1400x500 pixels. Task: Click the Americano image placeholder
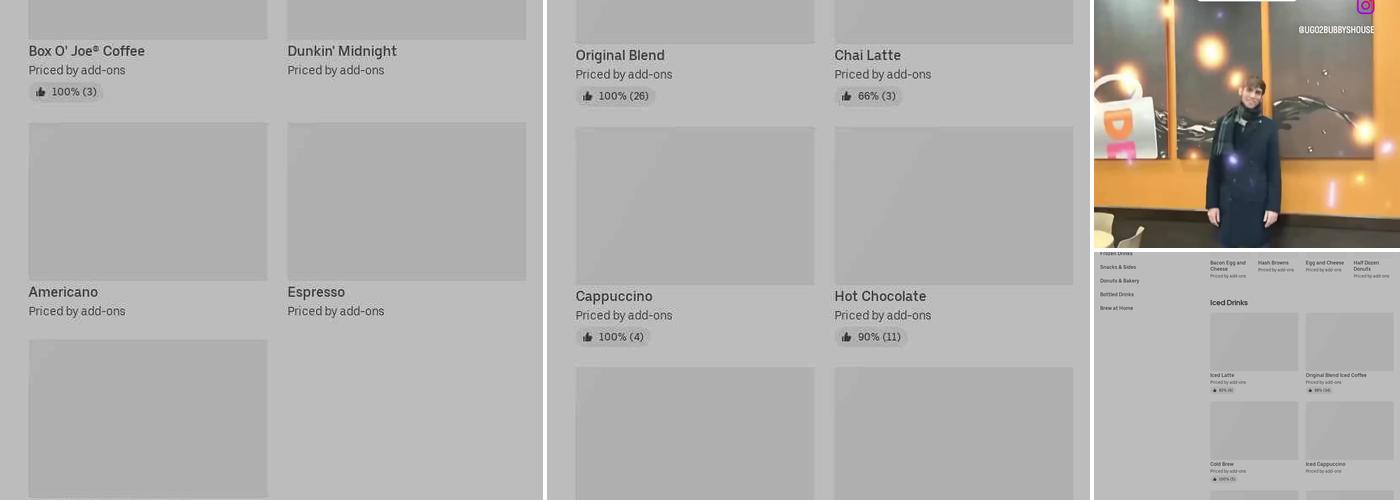[148, 201]
